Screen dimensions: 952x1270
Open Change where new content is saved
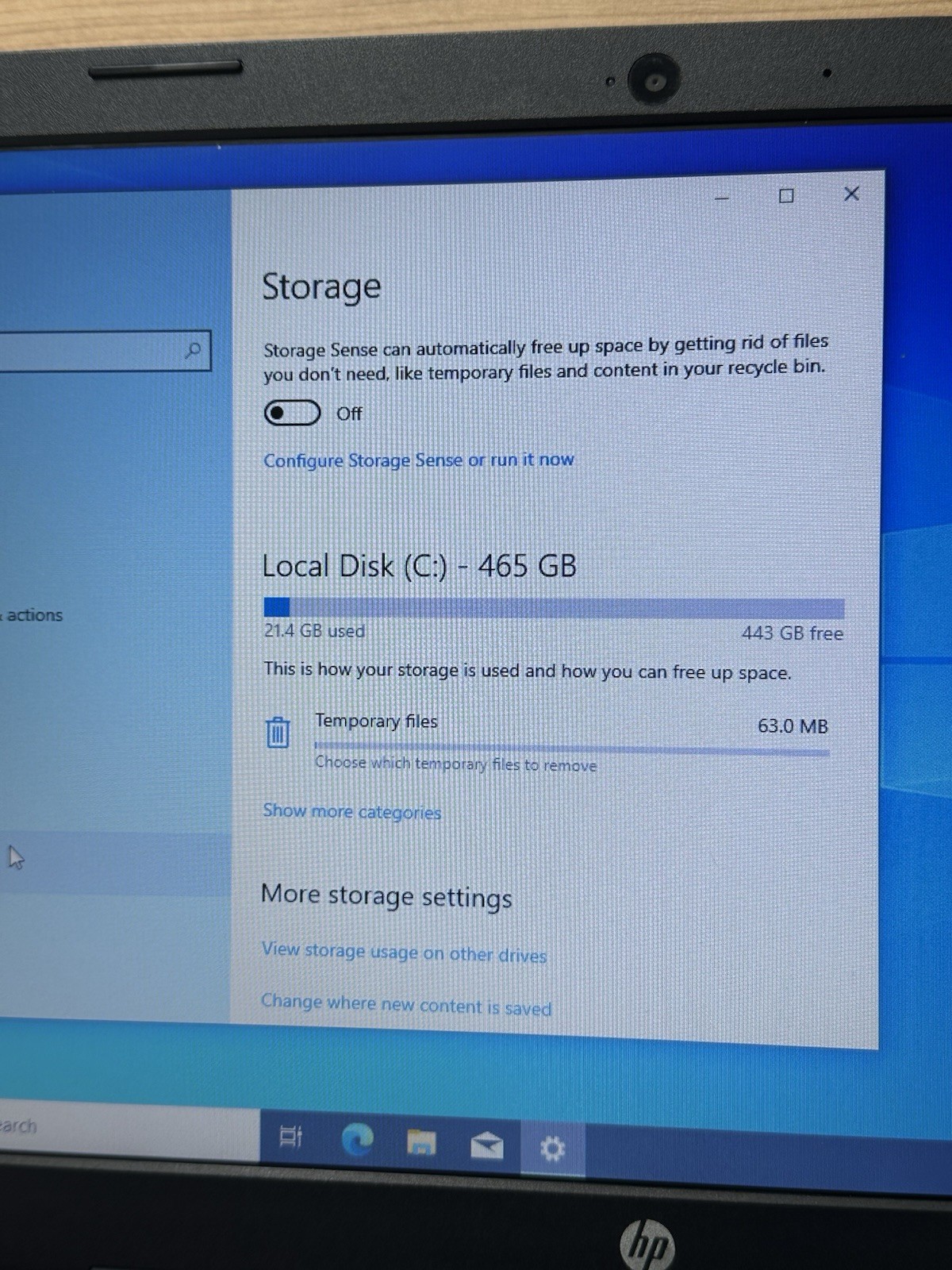click(406, 1004)
